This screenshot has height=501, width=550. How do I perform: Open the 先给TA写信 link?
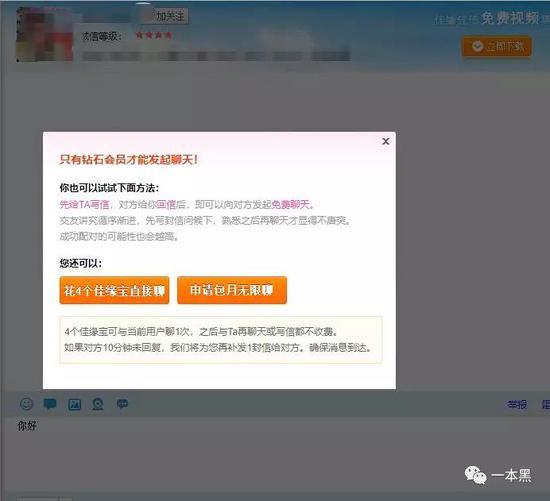pyautogui.click(x=84, y=205)
